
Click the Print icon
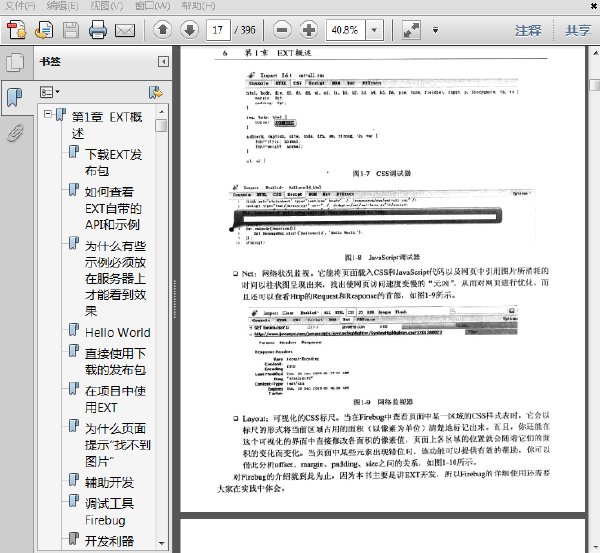tap(98, 30)
